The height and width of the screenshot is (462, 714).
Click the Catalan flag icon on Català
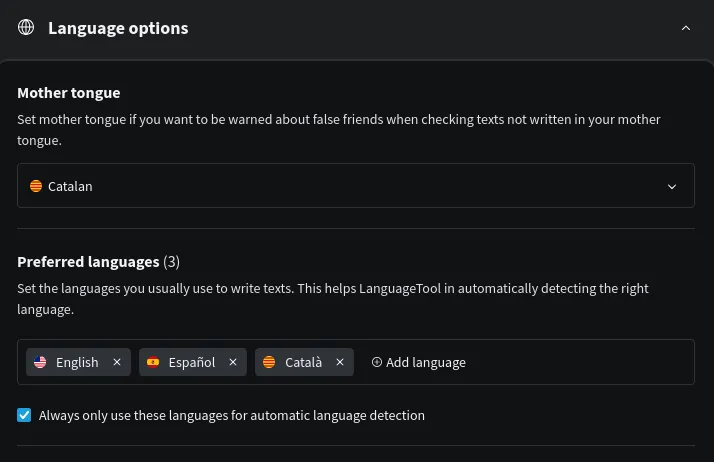269,362
